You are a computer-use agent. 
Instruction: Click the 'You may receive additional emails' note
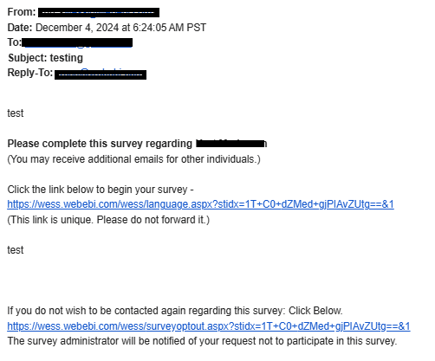pos(134,159)
